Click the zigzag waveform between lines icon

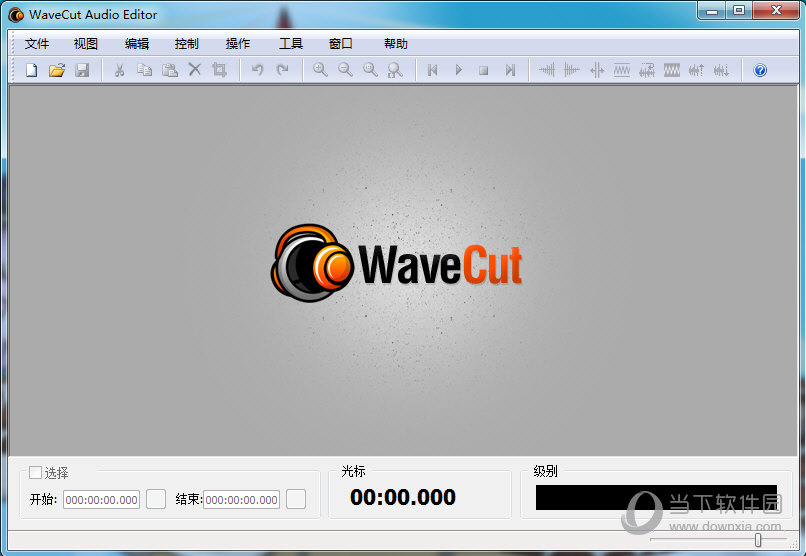pos(622,70)
